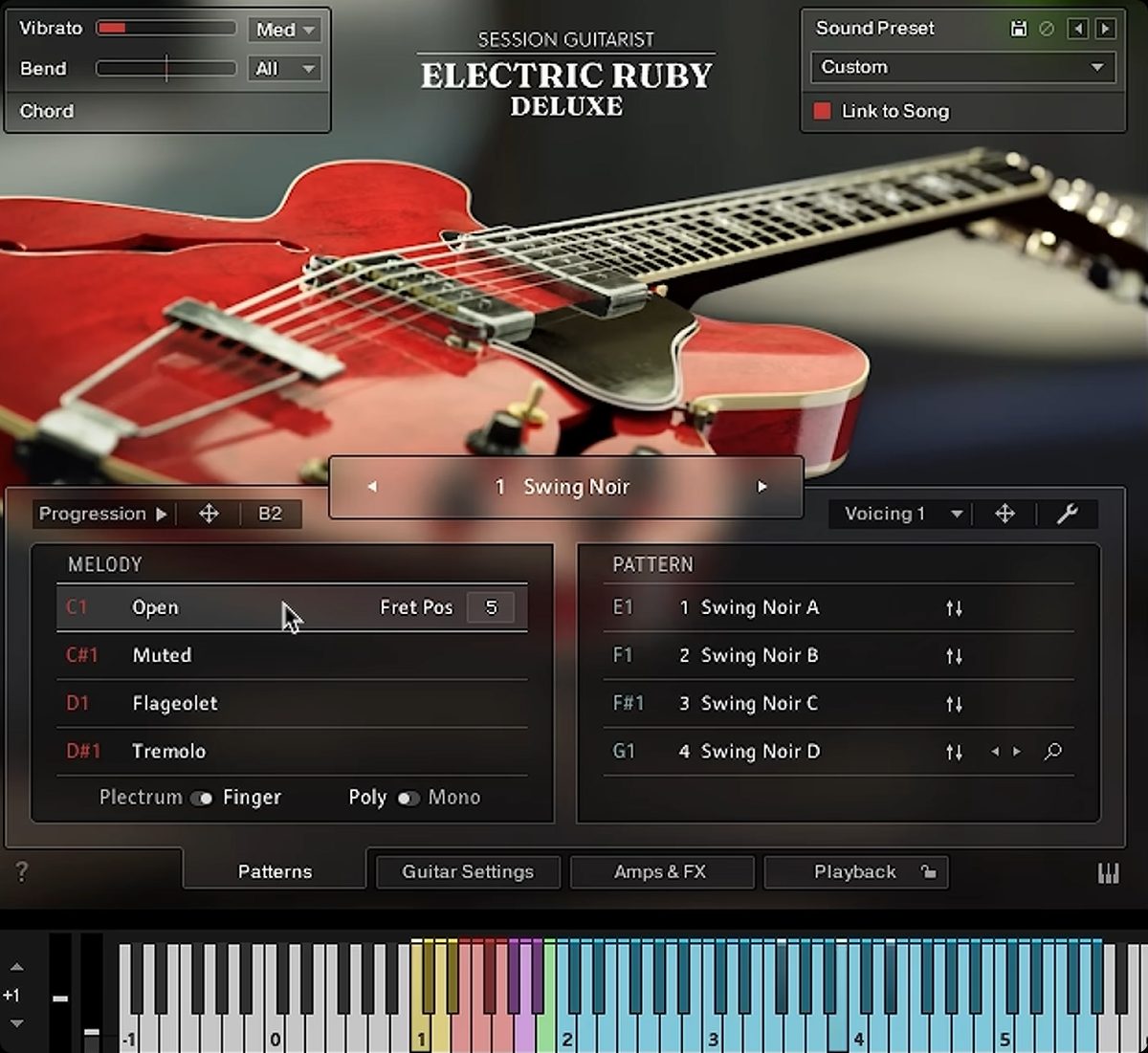1148x1053 pixels.
Task: Select next song with right arrow
Action: tap(762, 487)
